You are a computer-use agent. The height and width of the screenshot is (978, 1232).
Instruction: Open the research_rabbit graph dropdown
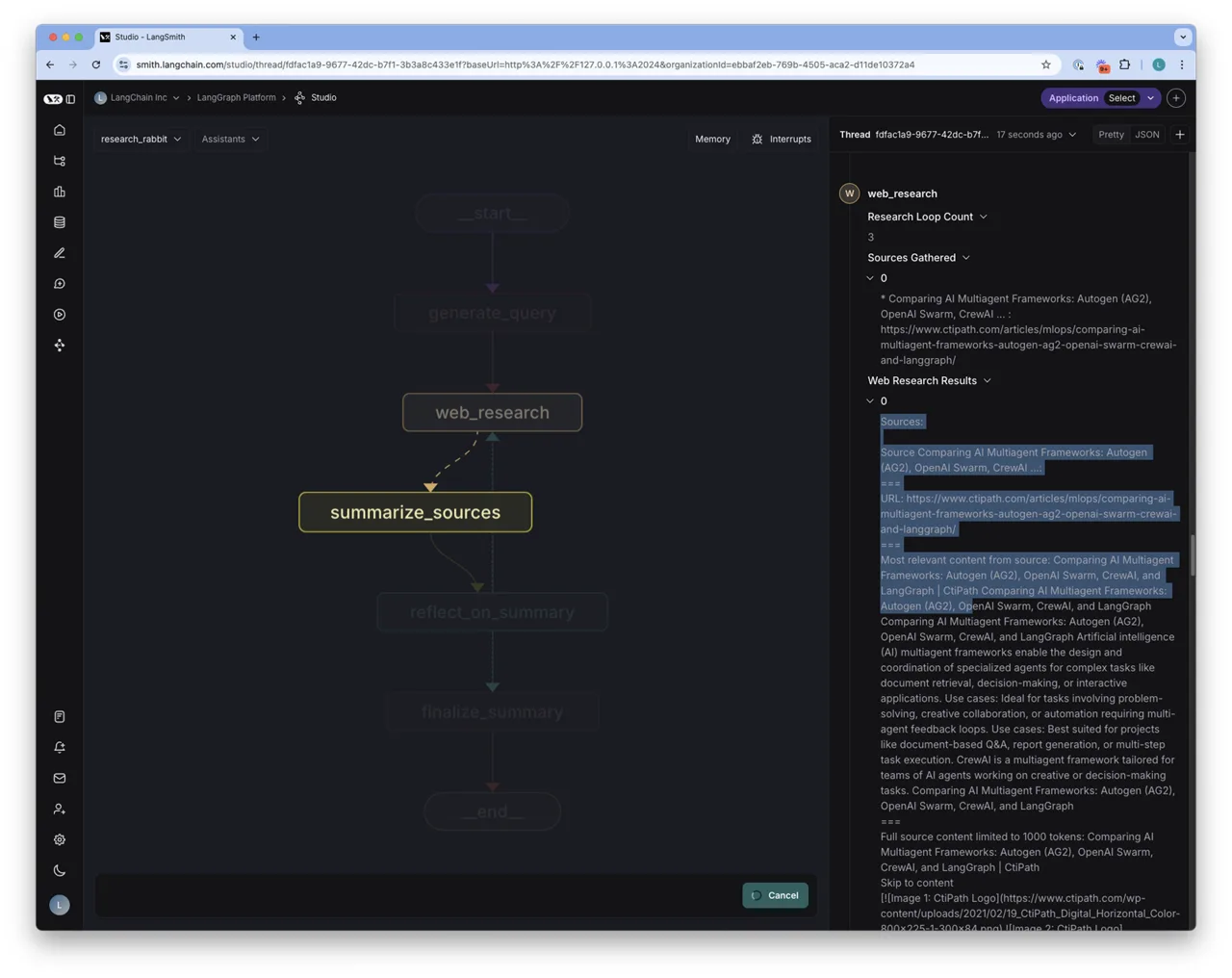141,139
